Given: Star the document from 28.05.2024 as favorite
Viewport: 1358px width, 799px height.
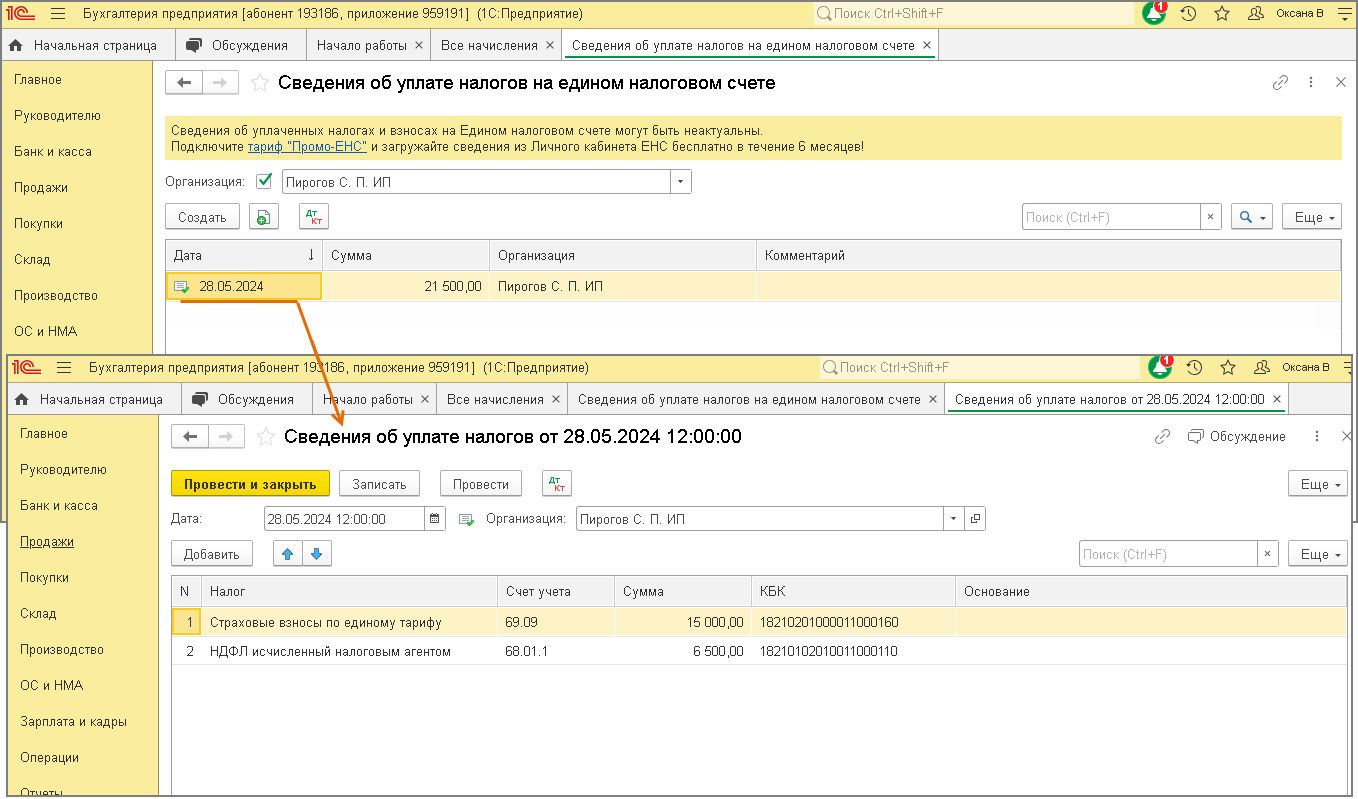Looking at the screenshot, I should pos(266,437).
